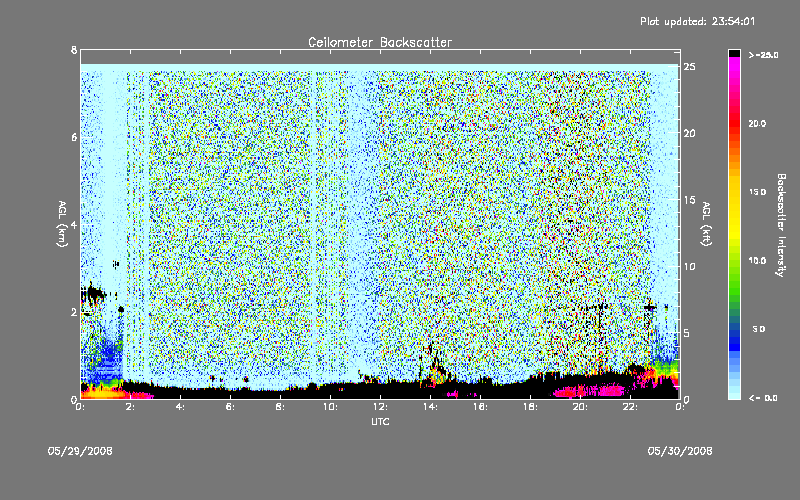Click the "<= 0.0" colorbar label

coord(763,398)
